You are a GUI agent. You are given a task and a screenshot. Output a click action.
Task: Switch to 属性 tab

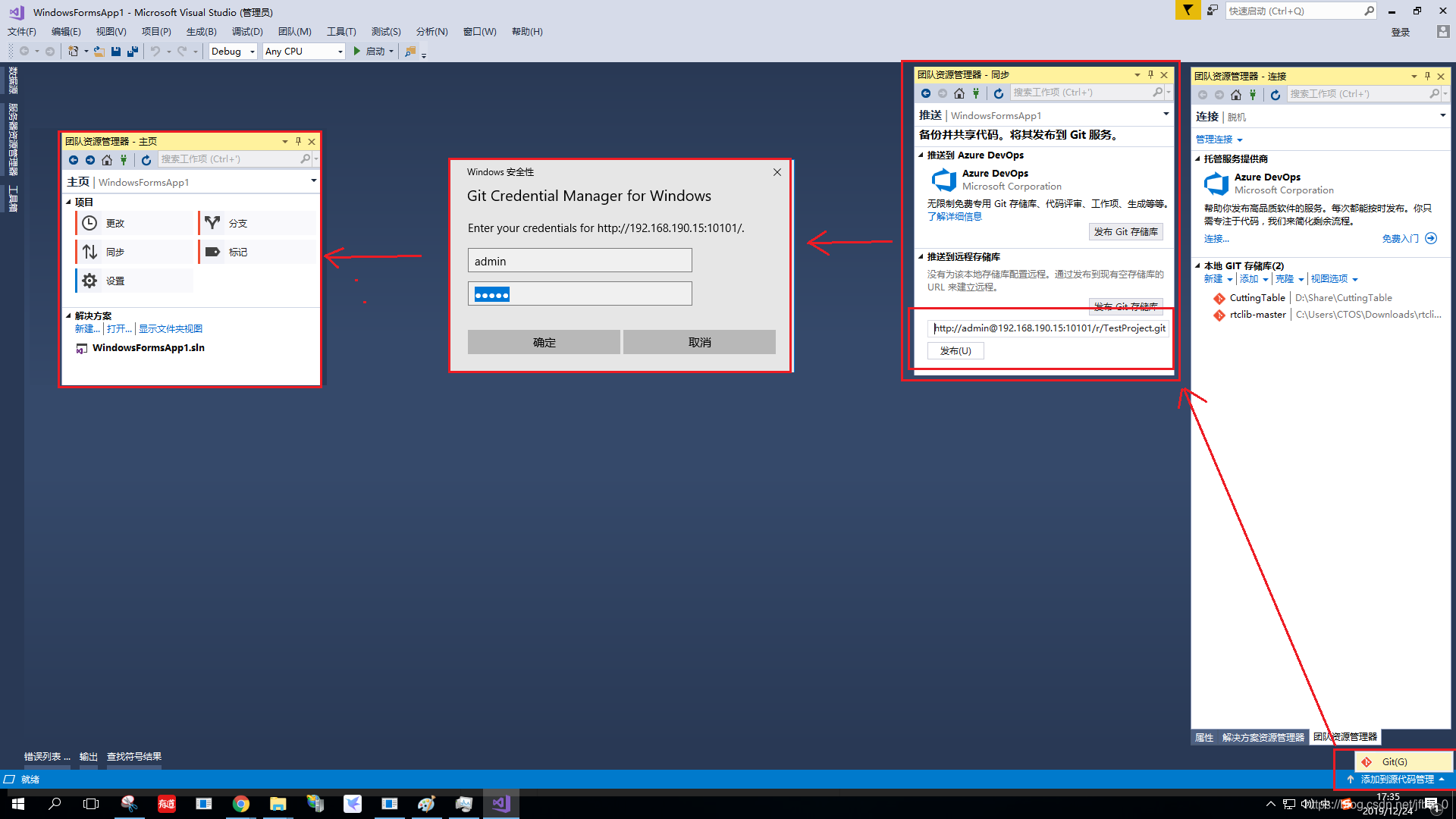1204,738
